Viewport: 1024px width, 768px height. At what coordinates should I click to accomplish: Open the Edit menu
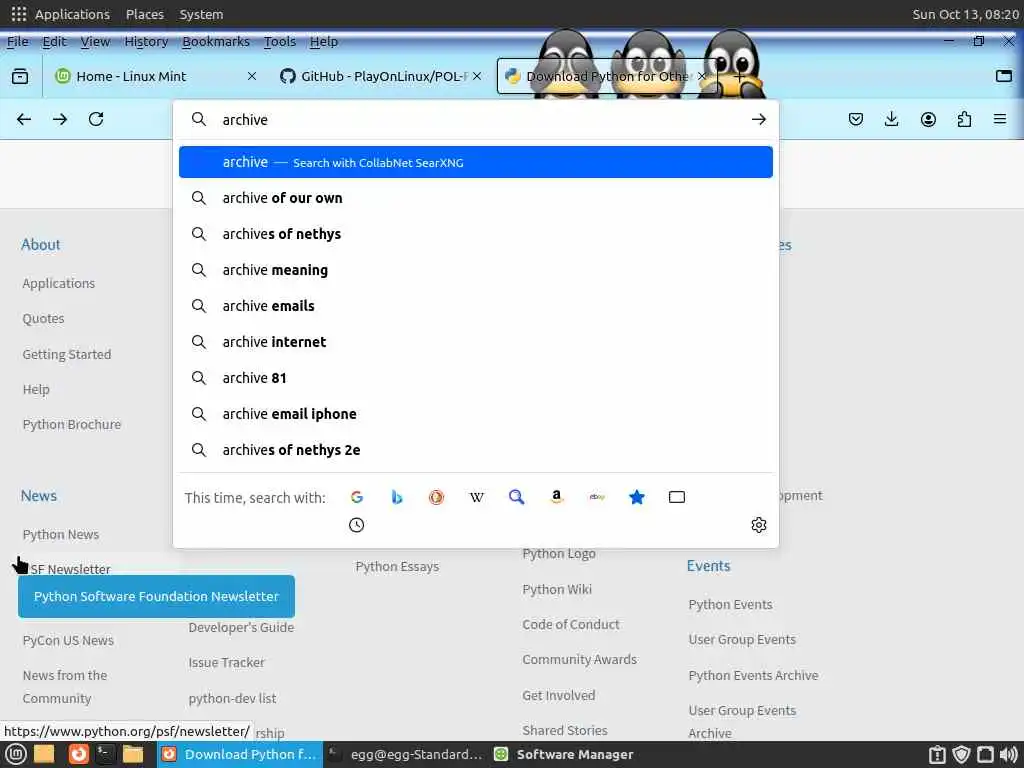click(54, 41)
